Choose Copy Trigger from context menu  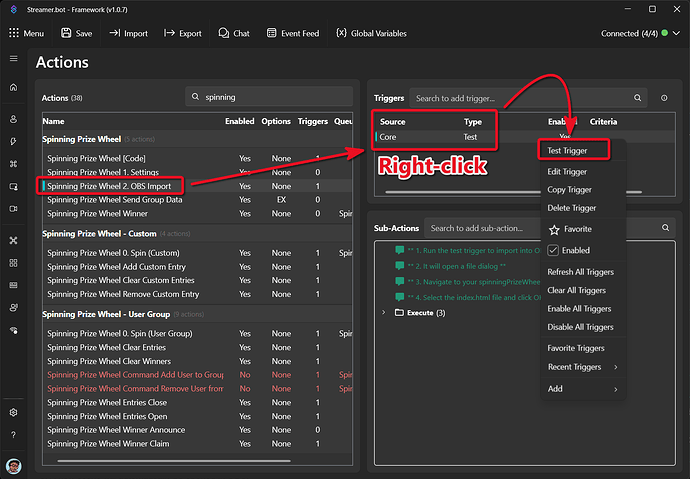(x=569, y=190)
